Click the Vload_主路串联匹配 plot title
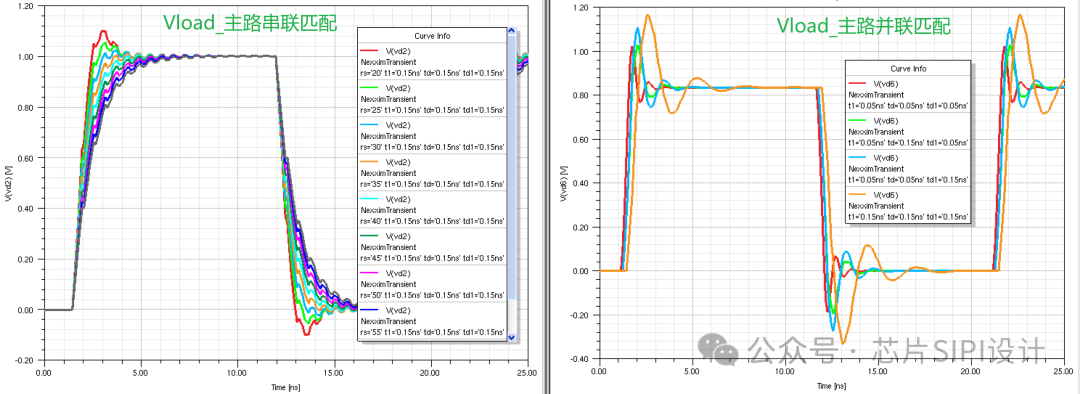This screenshot has height=394, width=1080. (250, 23)
